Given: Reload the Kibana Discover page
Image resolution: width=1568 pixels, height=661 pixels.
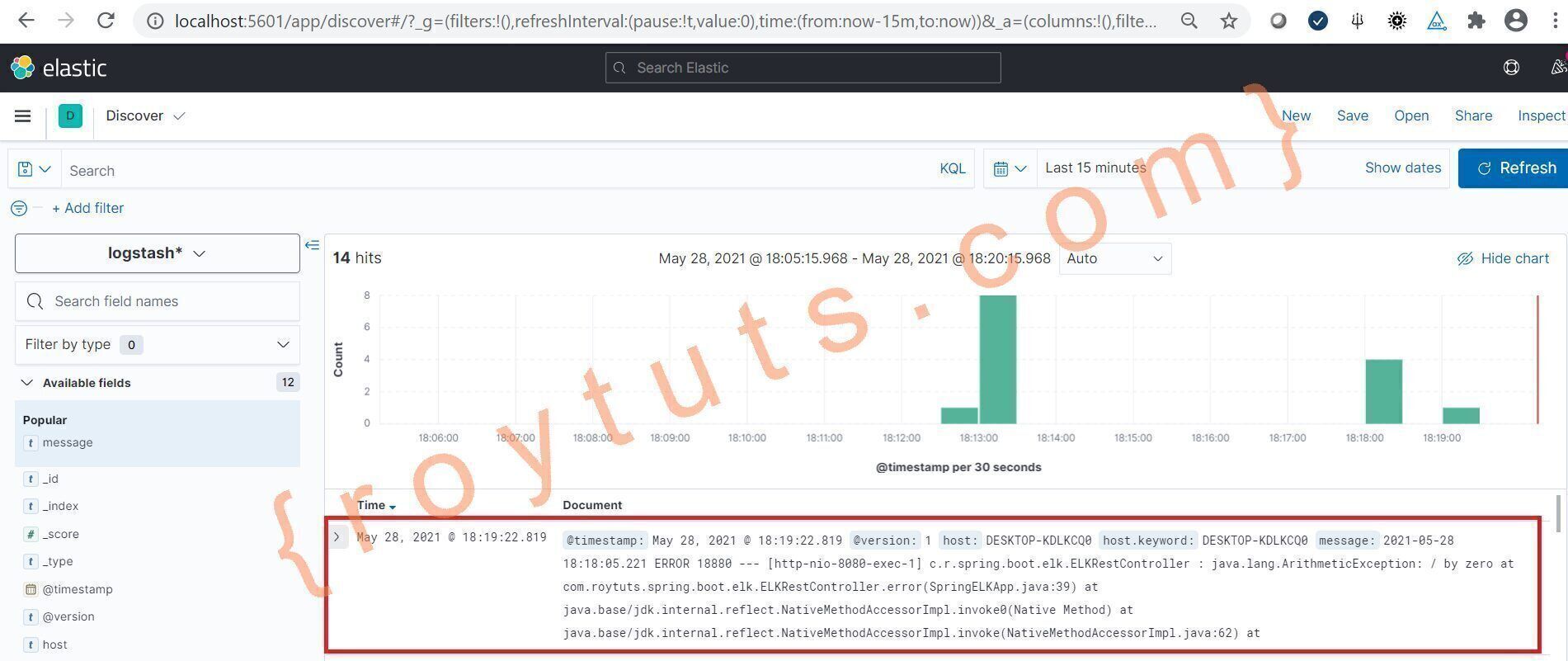Looking at the screenshot, I should pyautogui.click(x=106, y=21).
